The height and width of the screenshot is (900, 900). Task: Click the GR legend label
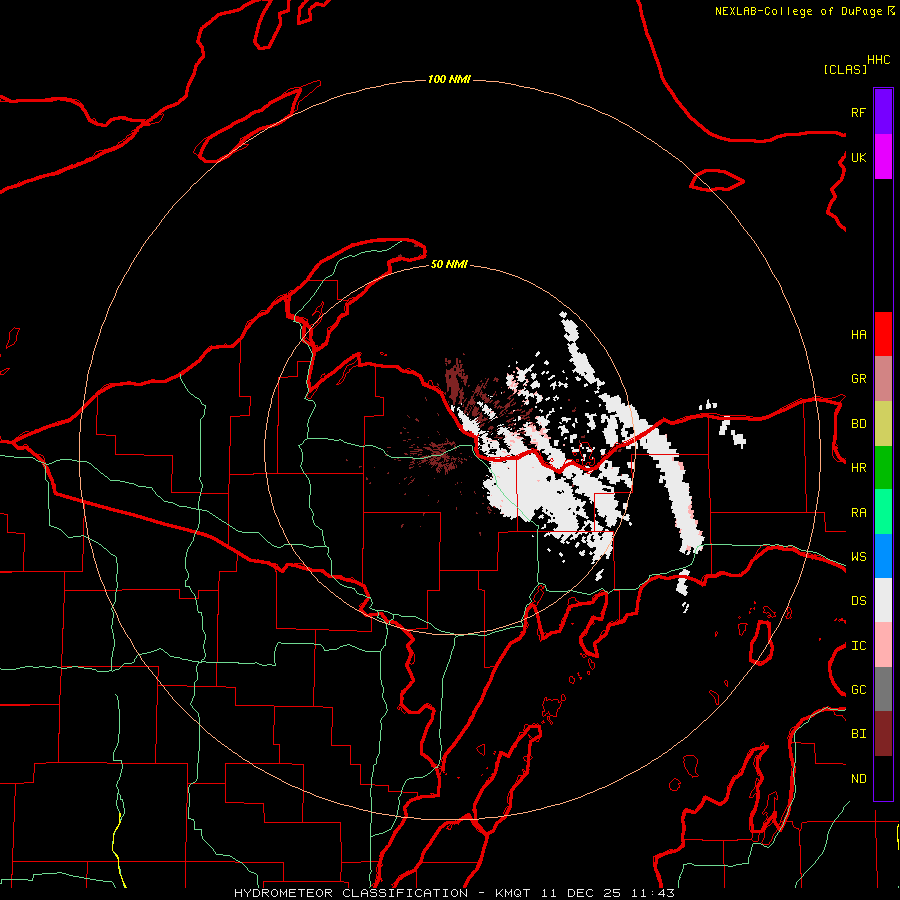pyautogui.click(x=858, y=379)
